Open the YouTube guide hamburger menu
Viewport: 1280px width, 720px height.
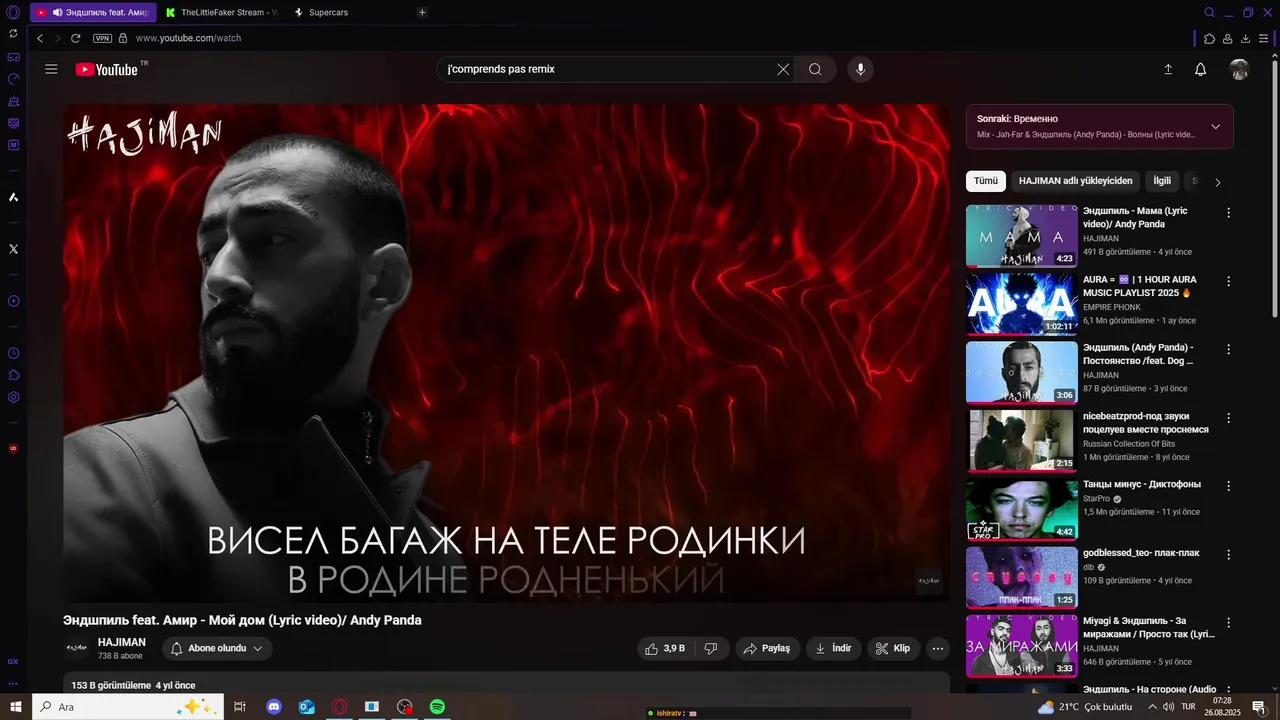pos(51,69)
